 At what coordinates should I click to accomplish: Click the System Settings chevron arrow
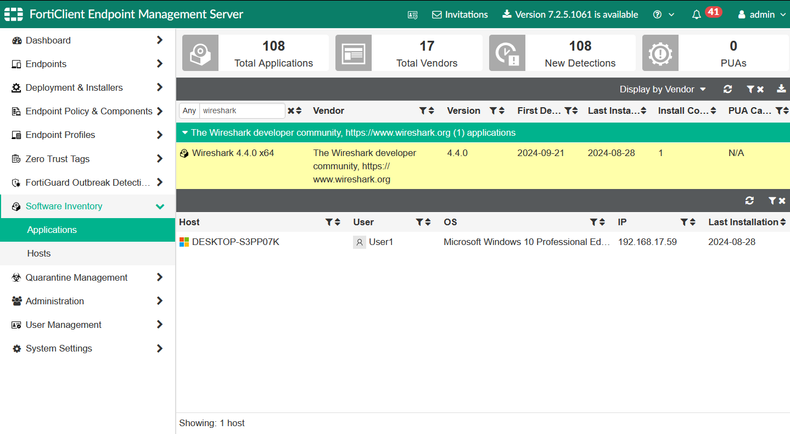click(160, 348)
